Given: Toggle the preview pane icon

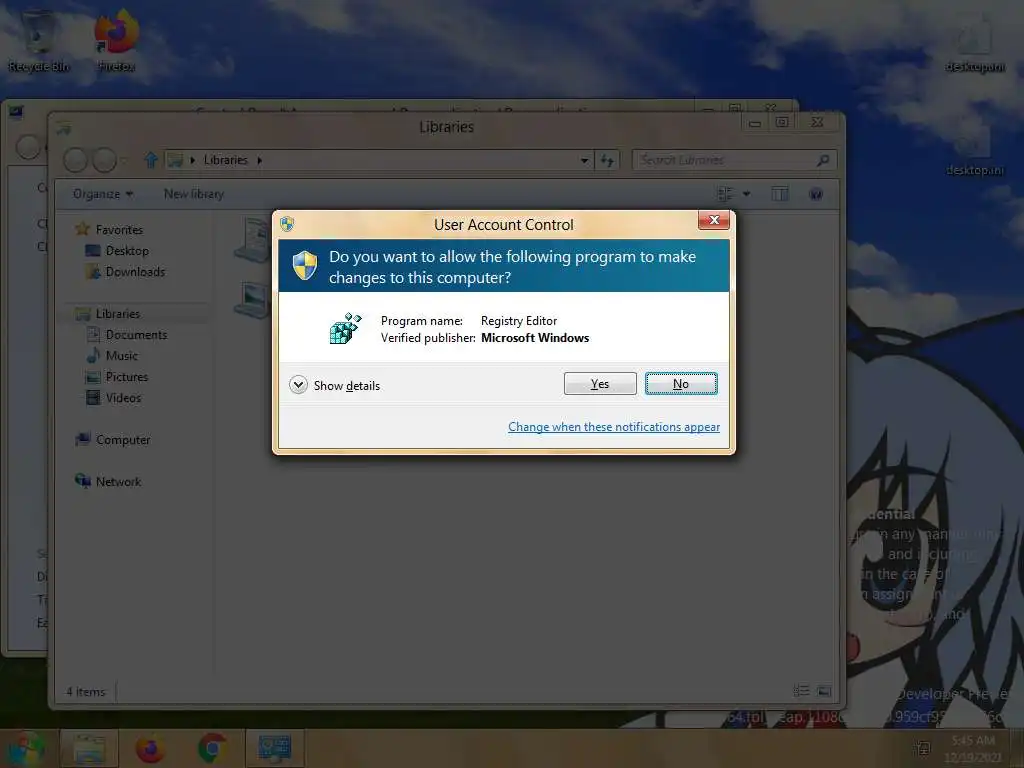Looking at the screenshot, I should 780,194.
